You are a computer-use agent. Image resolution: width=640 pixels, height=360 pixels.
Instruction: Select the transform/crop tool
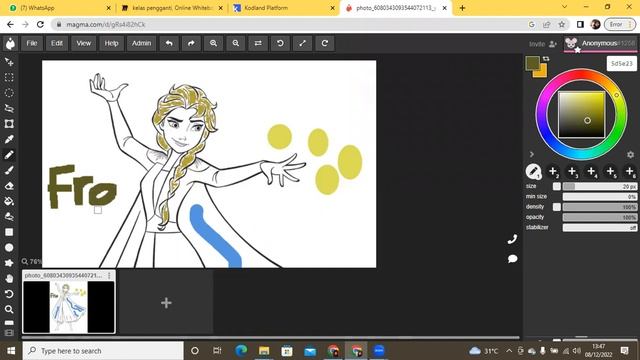click(9, 124)
